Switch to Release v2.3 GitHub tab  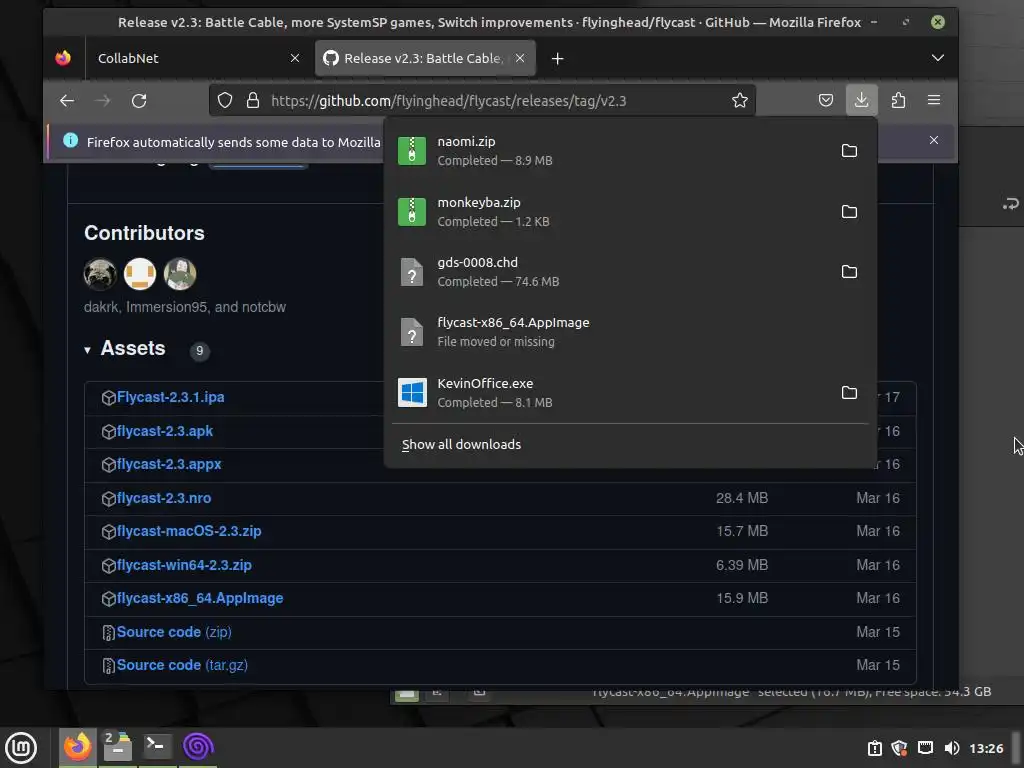point(417,58)
